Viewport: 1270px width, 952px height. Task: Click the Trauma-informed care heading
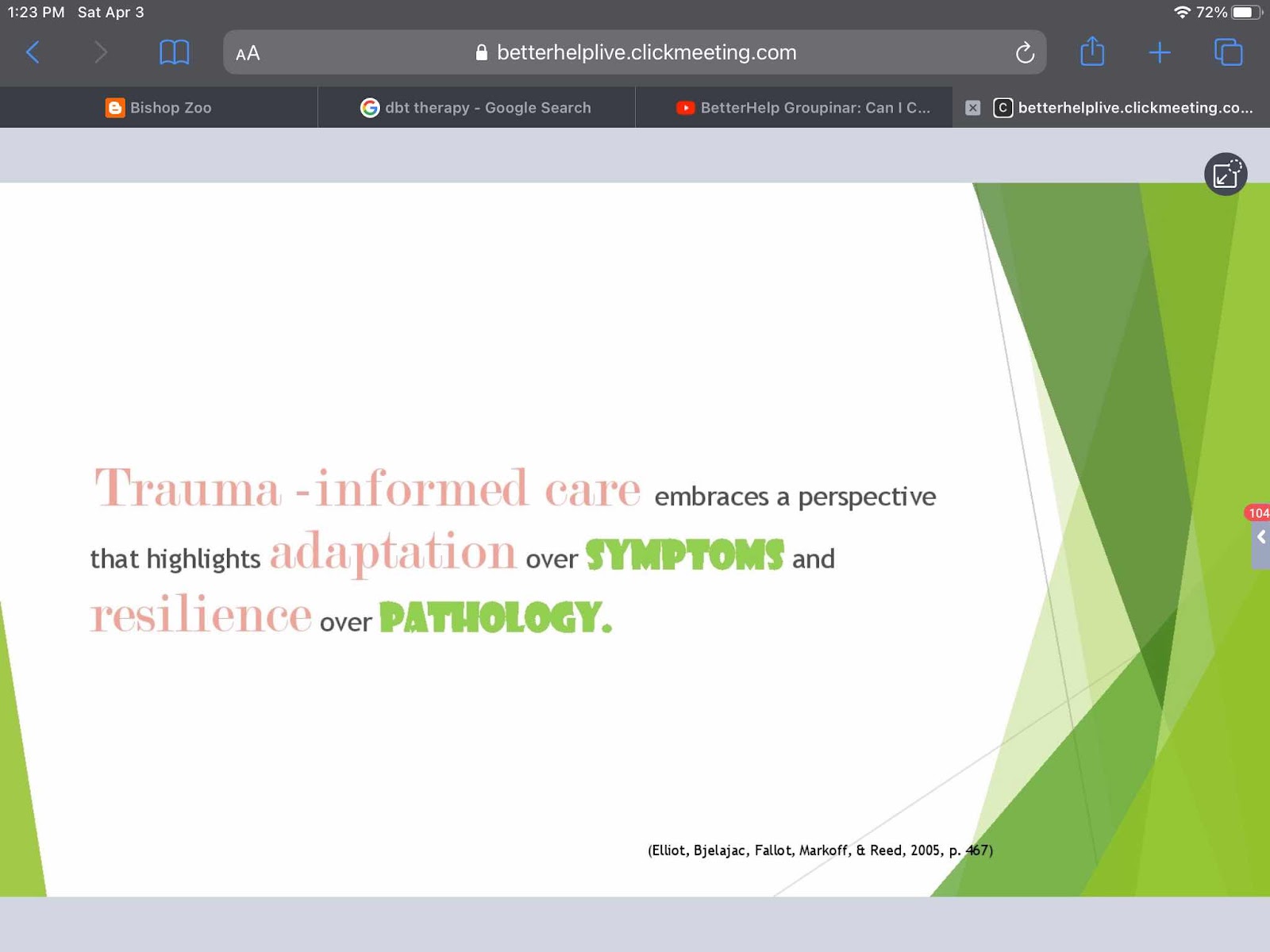[367, 487]
